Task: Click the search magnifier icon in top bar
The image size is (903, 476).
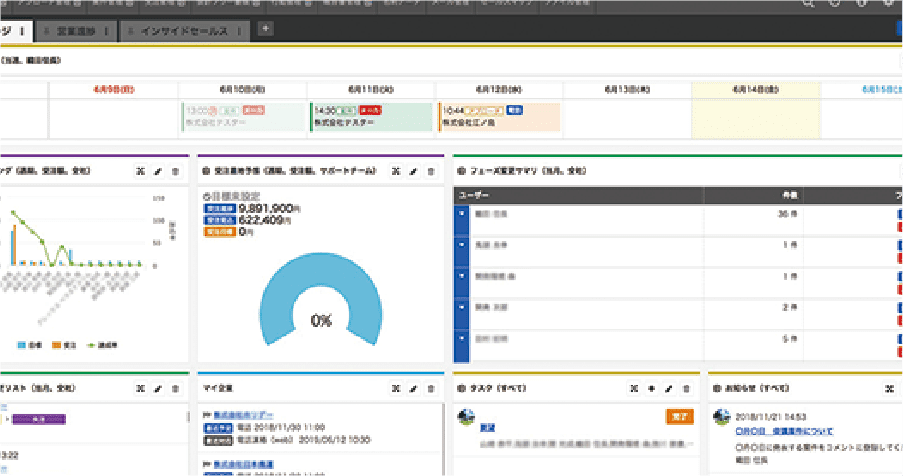Action: pyautogui.click(x=809, y=5)
